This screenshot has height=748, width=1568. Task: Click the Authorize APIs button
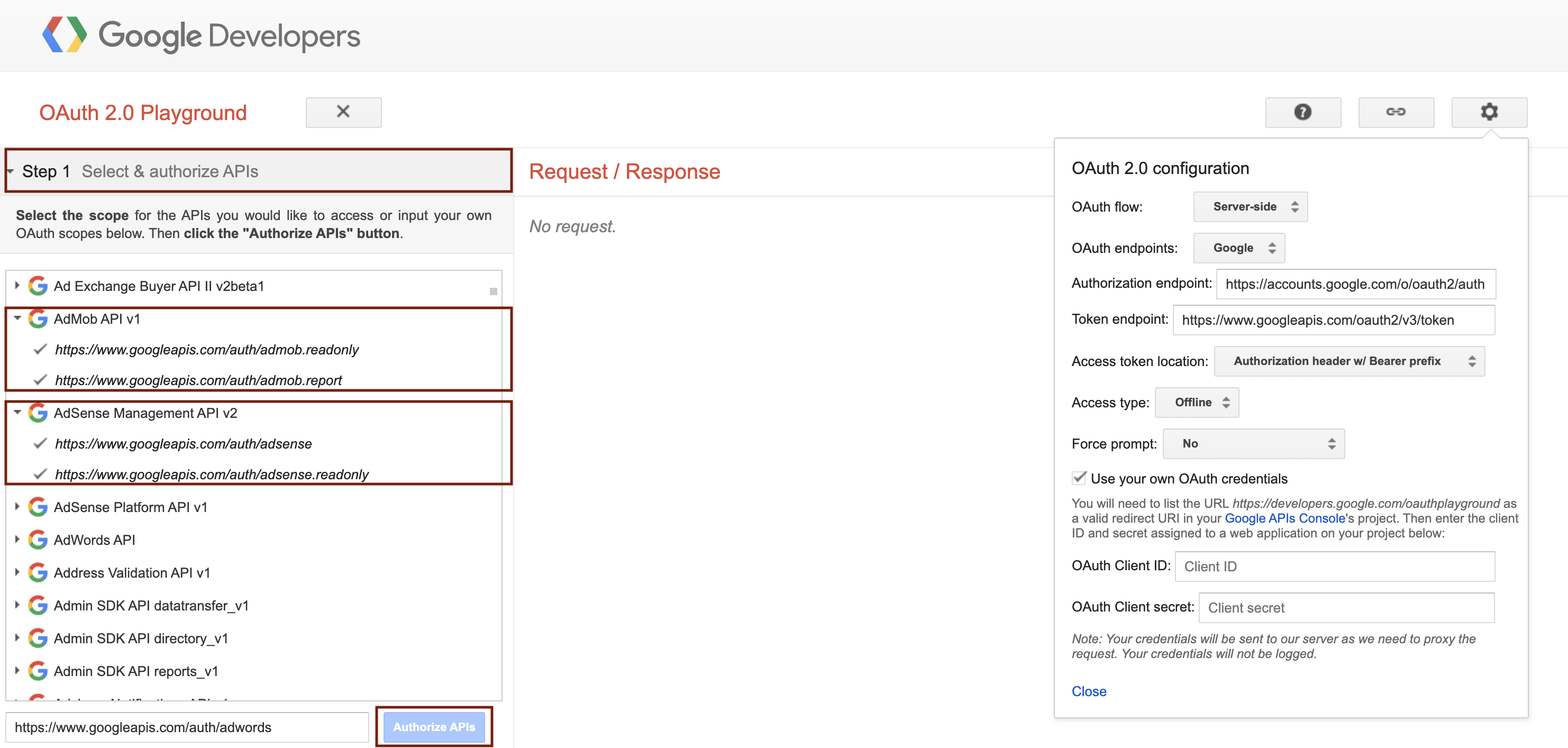pos(435,726)
